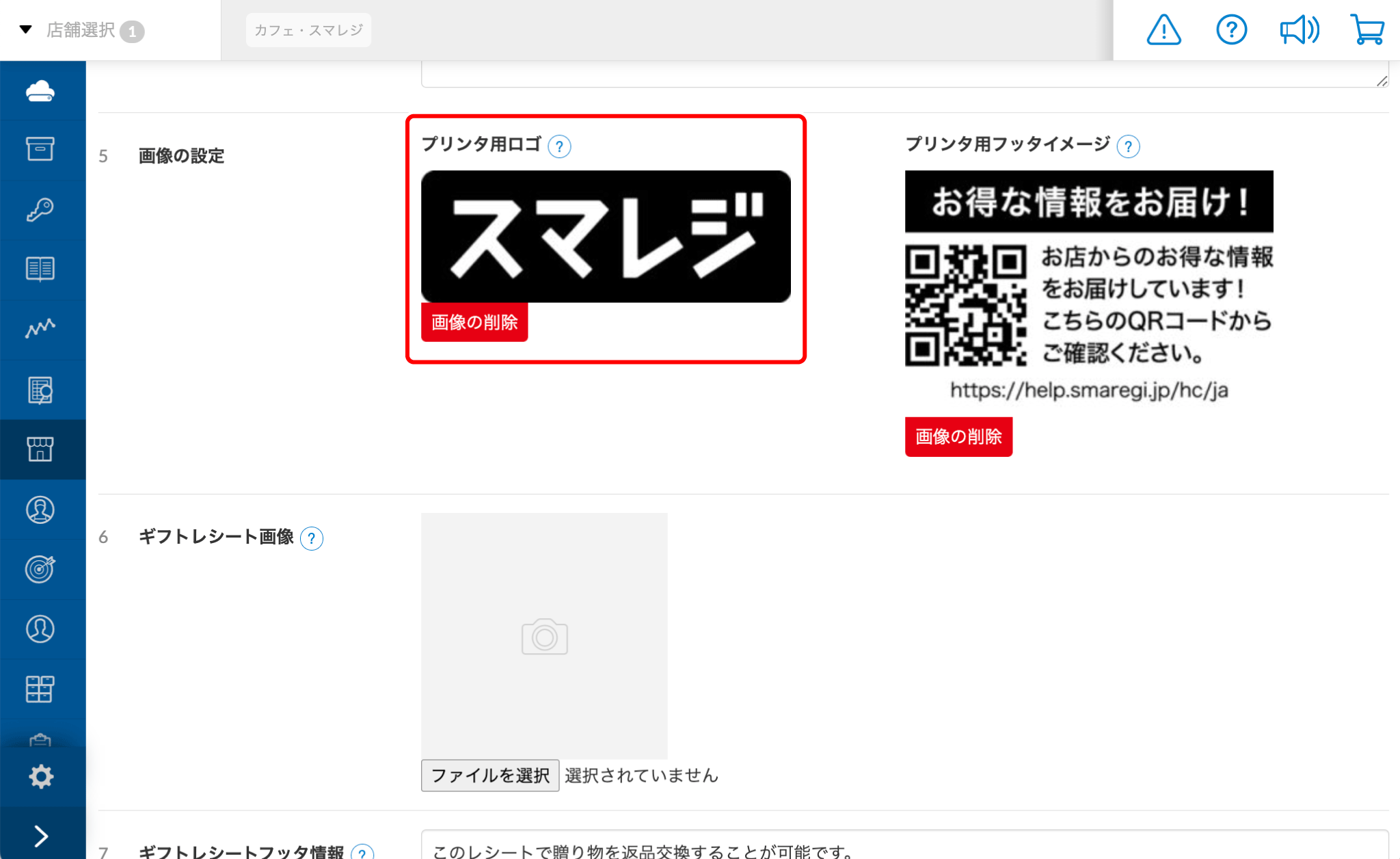Open the archive box icon in sidebar
Image resolution: width=1400 pixels, height=859 pixels.
tap(40, 149)
